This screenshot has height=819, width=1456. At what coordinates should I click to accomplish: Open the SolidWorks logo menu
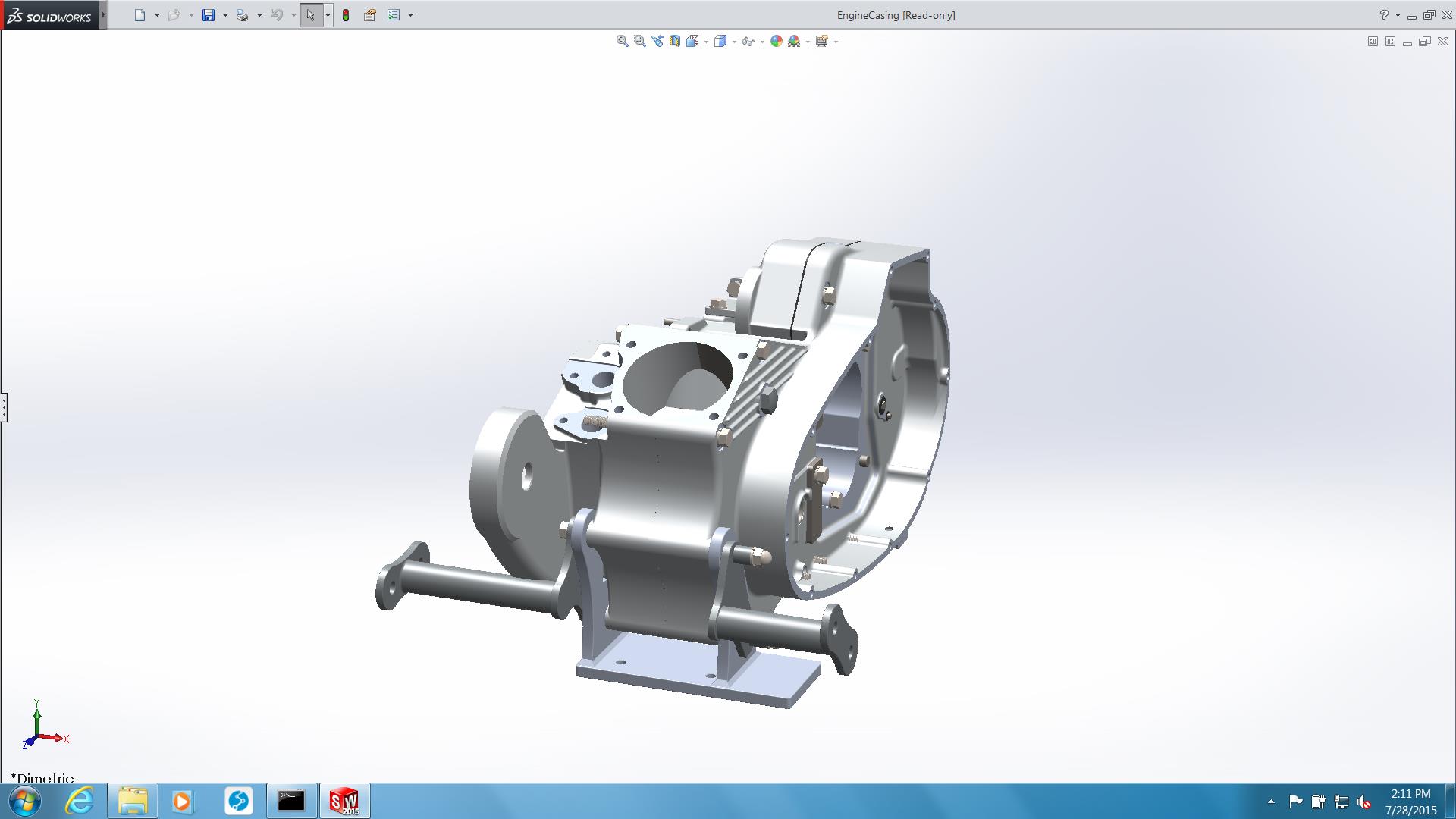pos(50,16)
